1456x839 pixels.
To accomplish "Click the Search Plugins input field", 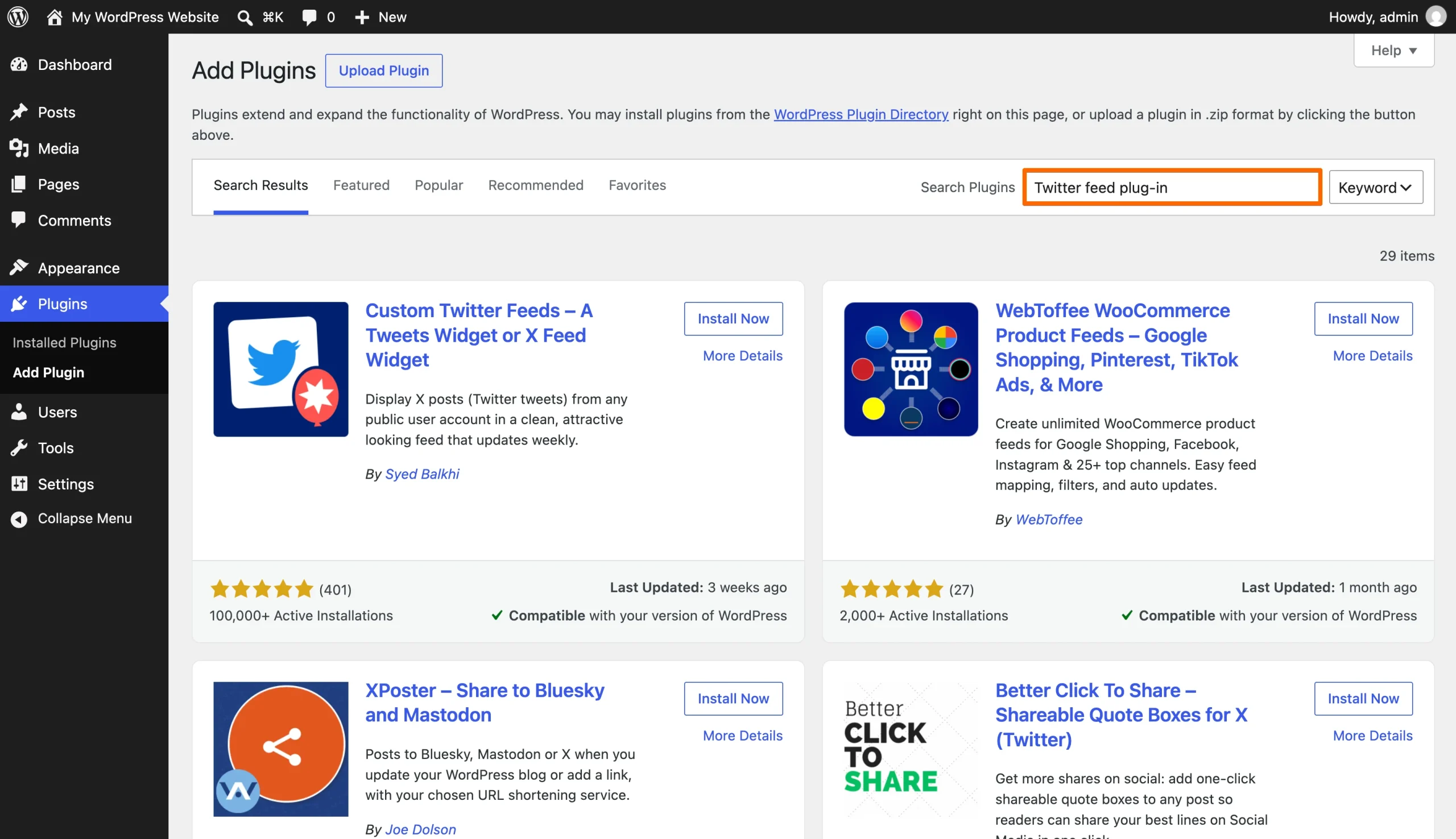I will (1172, 187).
